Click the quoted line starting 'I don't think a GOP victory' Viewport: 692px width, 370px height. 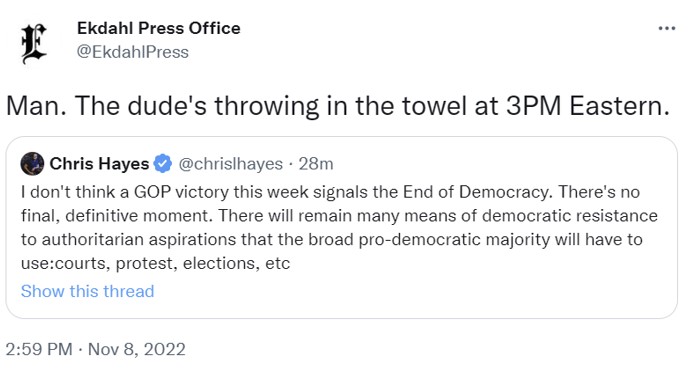331,192
